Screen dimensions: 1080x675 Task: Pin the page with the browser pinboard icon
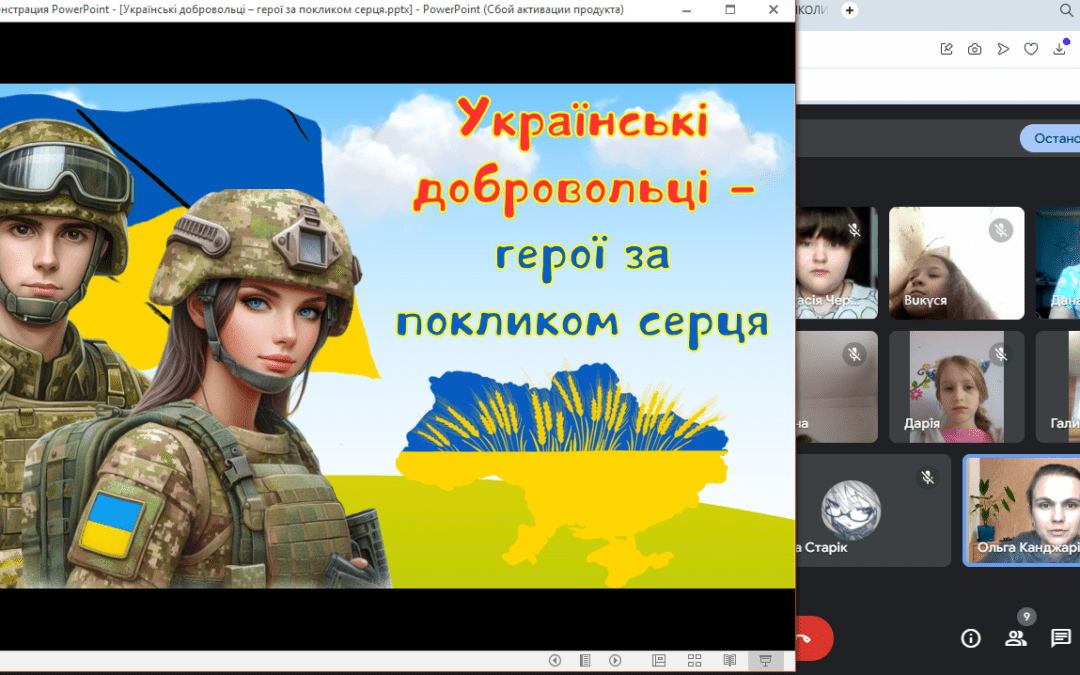pos(946,49)
